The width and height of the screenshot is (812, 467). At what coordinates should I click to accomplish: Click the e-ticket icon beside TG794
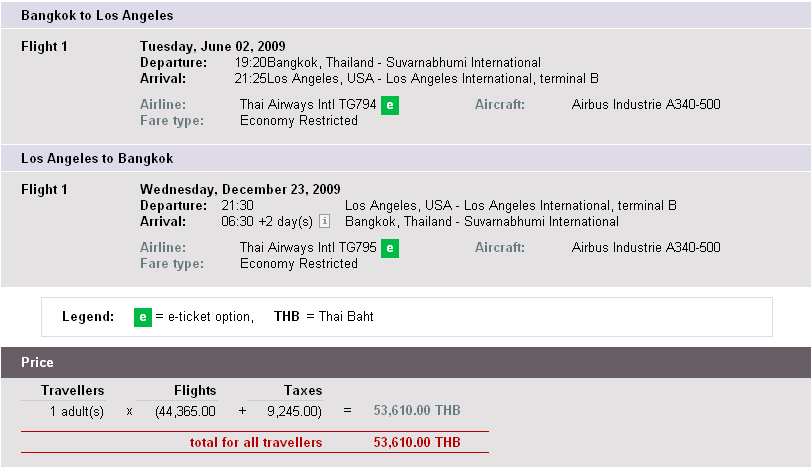pyautogui.click(x=389, y=105)
